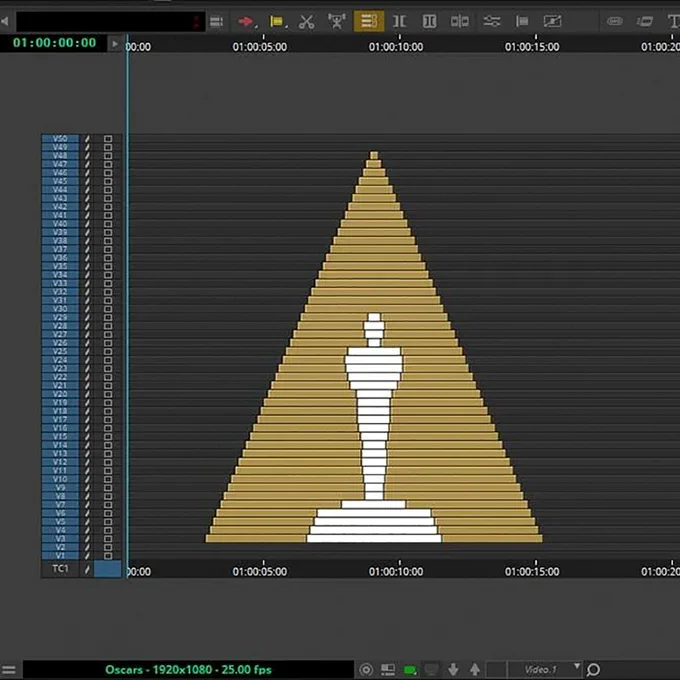The image size is (680, 680).
Task: Click the keyframe manipulation icon beside scissors
Action: coord(337,21)
